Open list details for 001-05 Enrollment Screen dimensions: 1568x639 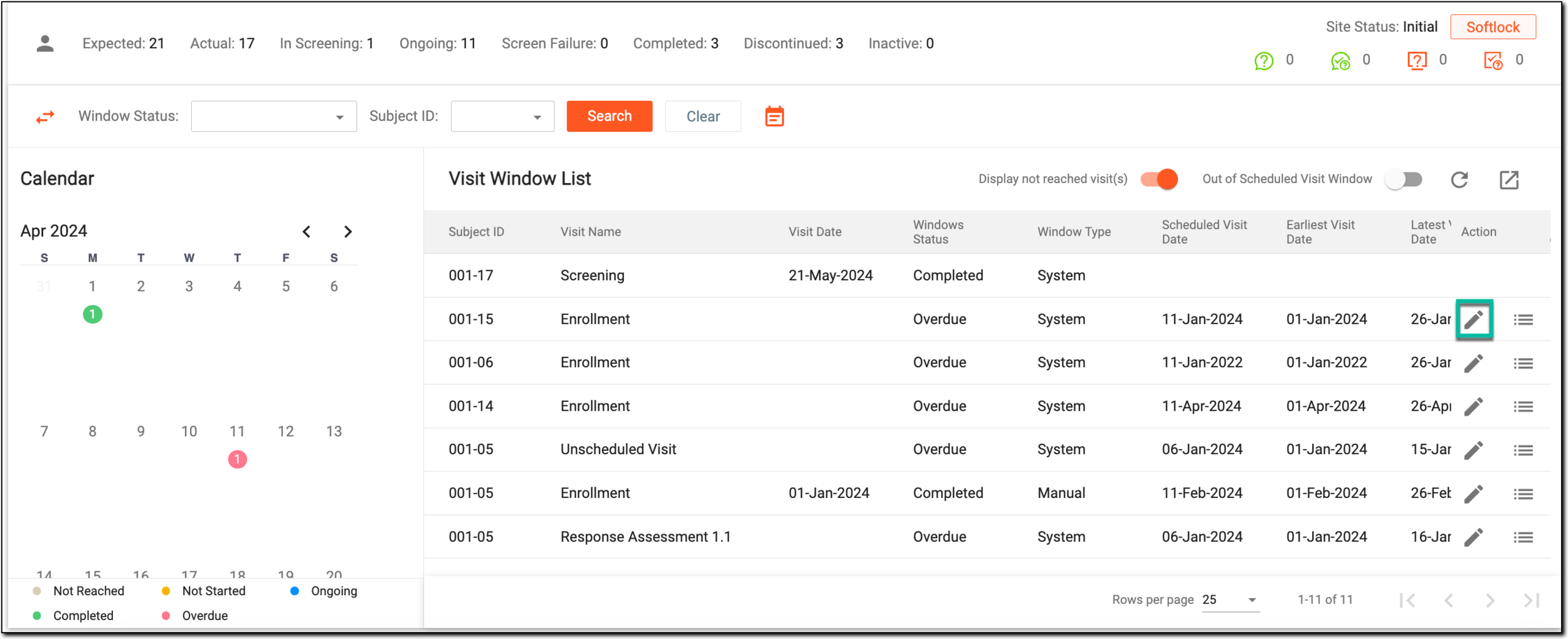click(x=1523, y=494)
